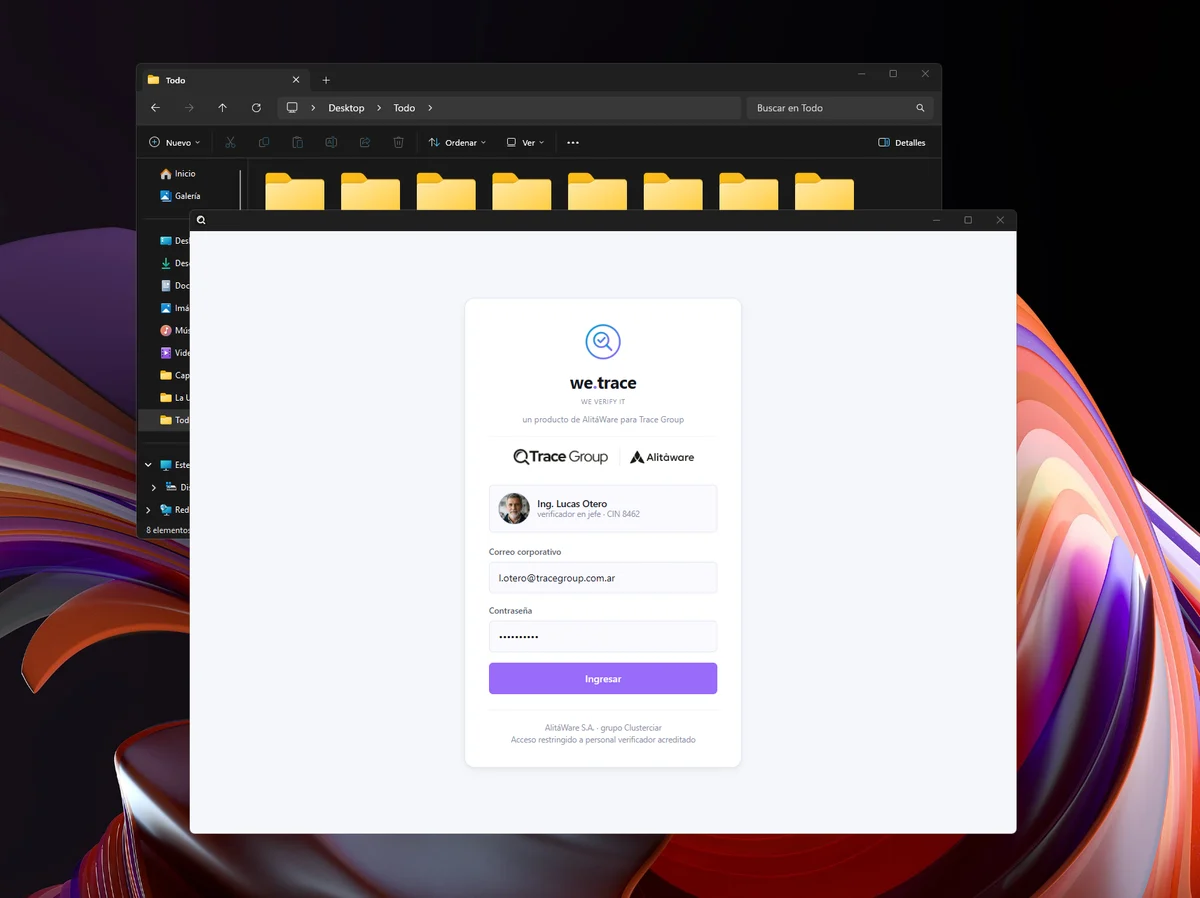Click the Paste clipboard icon
The width and height of the screenshot is (1200, 898).
click(297, 143)
